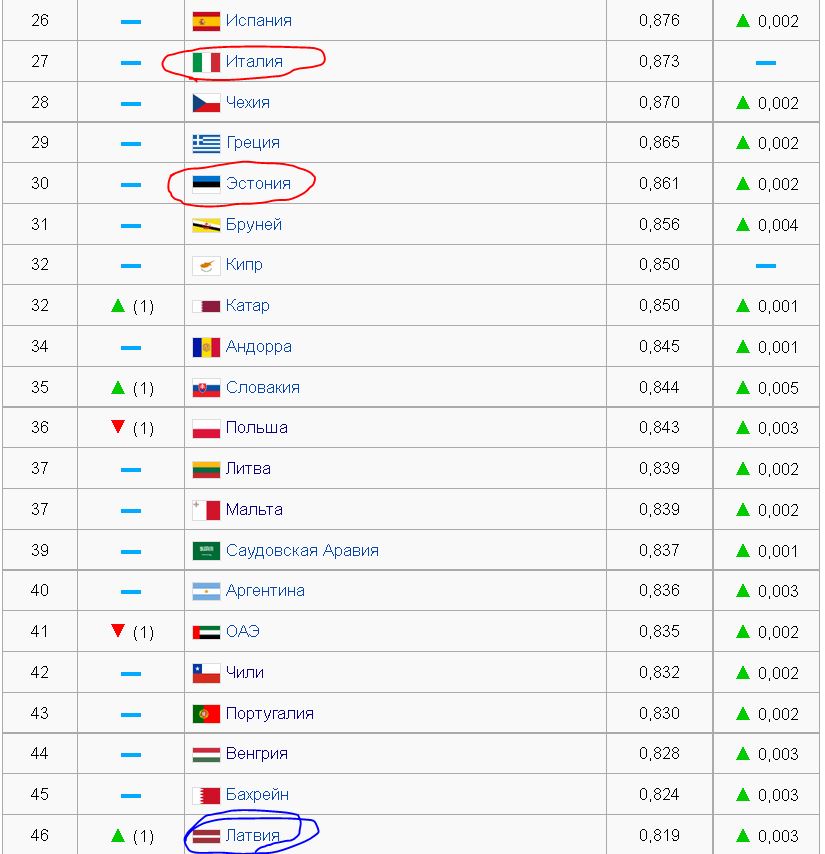Viewport: 825px width, 854px height.
Task: Follow the Аргентина link
Action: [265, 590]
